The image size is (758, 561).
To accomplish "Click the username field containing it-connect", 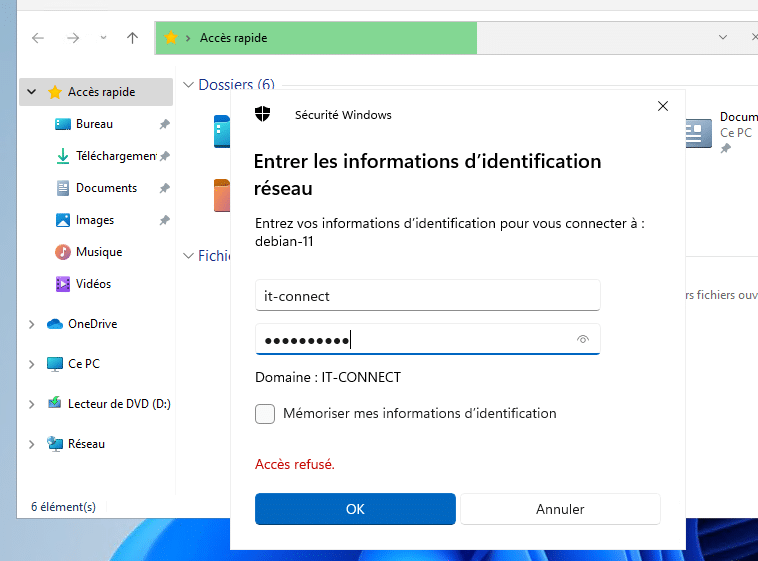I will [x=427, y=296].
